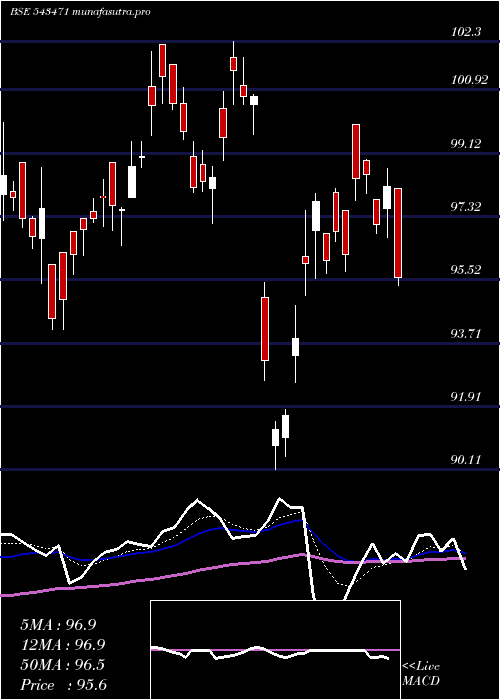Image resolution: width=500 pixels, height=700 pixels.
Task: Click the BSE 543471 munafasutra.pro title text
Action: [x=80, y=12]
